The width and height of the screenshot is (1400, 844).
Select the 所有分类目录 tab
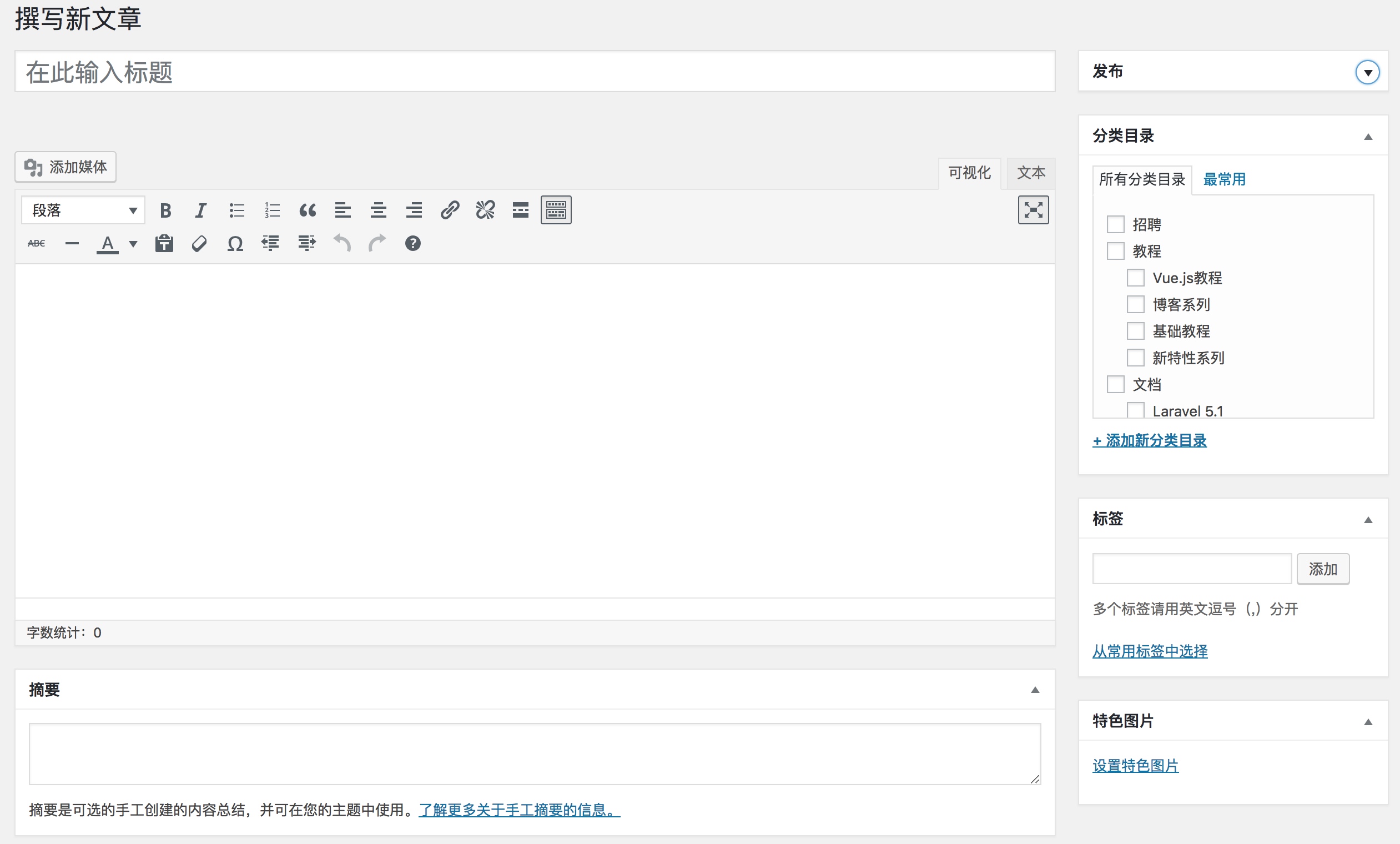(1142, 179)
